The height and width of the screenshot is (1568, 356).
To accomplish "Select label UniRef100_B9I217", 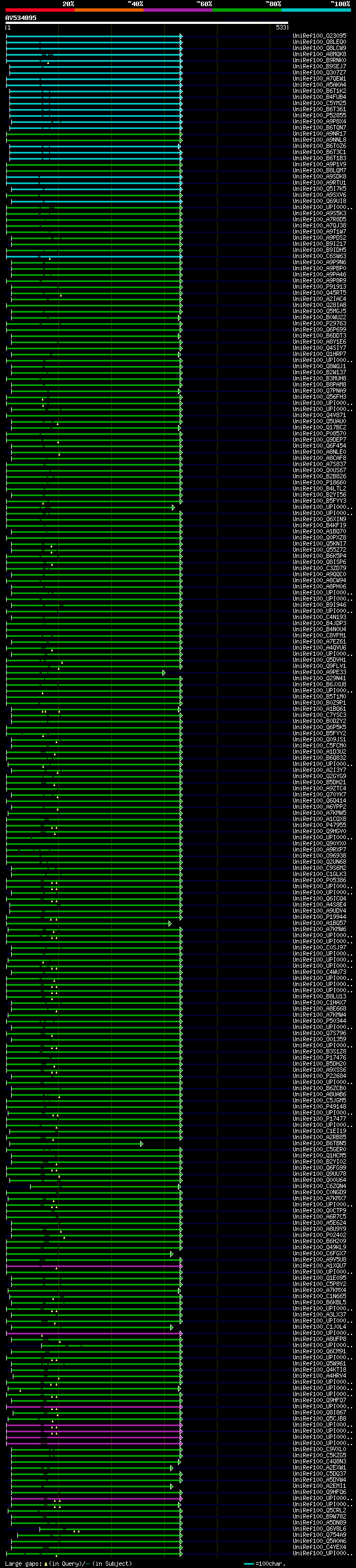I will tap(319, 244).
